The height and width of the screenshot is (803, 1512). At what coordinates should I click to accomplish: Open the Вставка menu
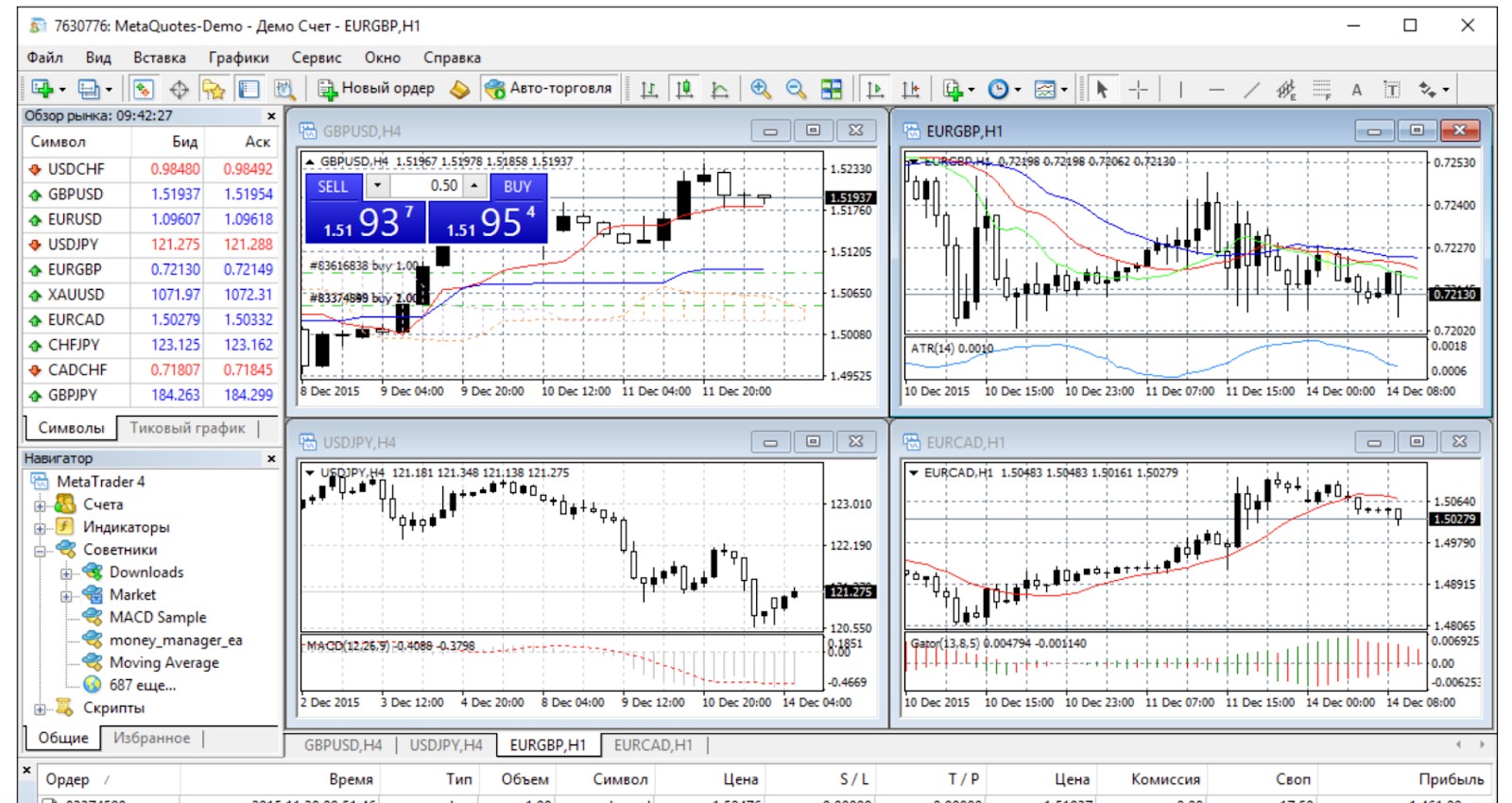pyautogui.click(x=159, y=58)
